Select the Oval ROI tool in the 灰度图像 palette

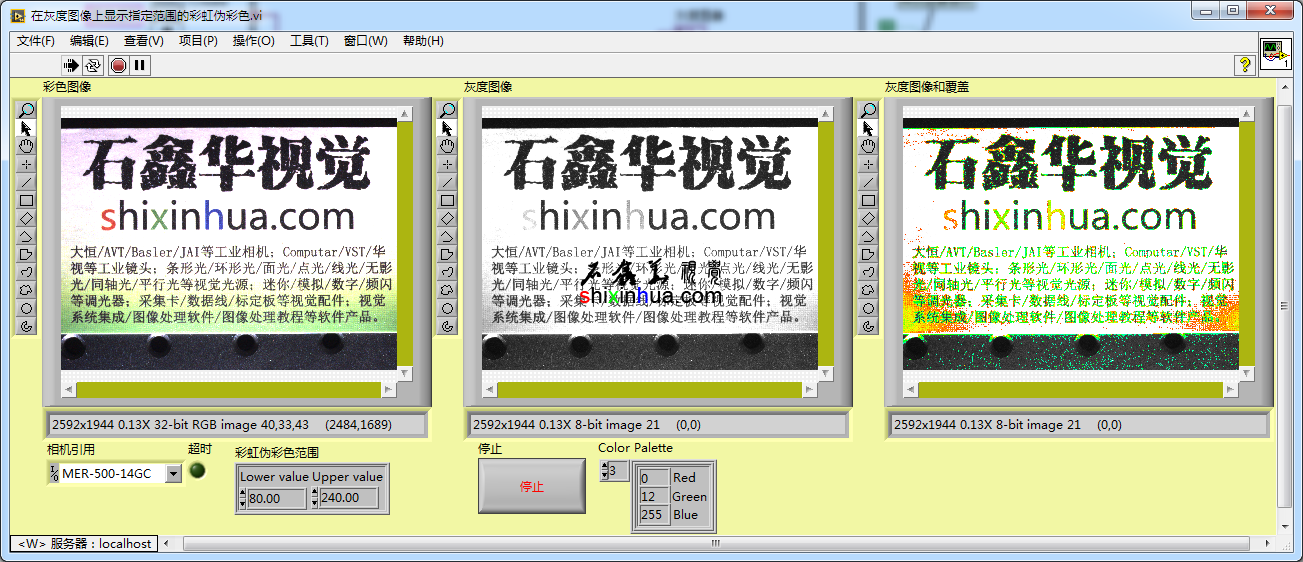click(447, 308)
